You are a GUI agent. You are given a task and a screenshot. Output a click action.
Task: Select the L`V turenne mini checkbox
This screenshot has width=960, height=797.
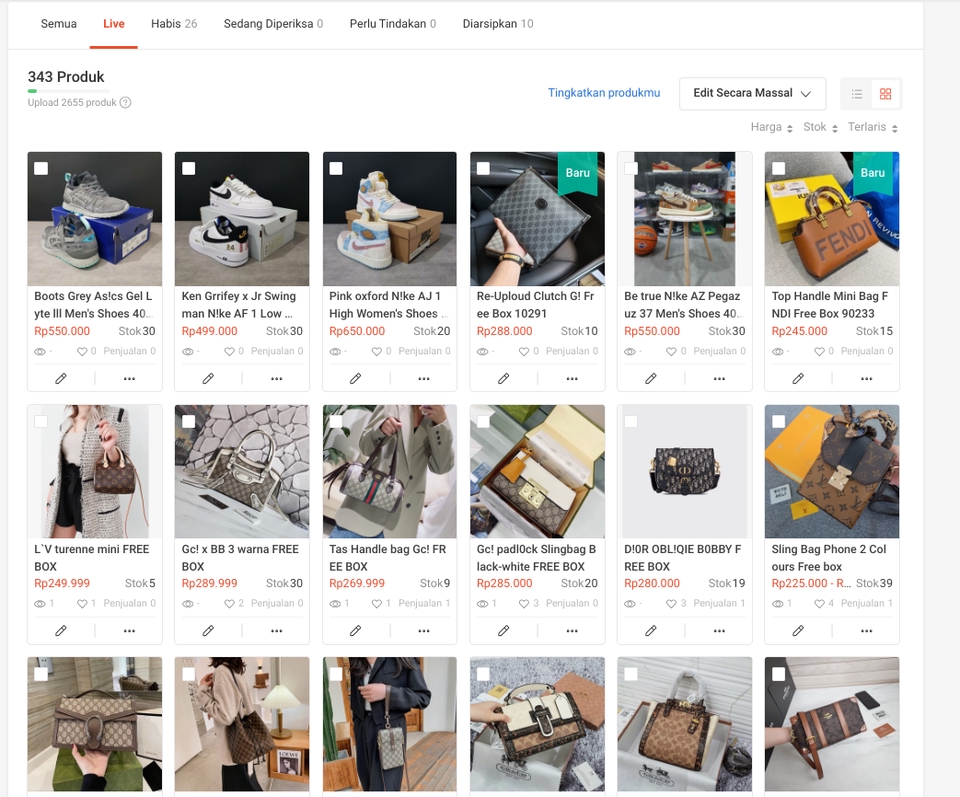point(41,421)
